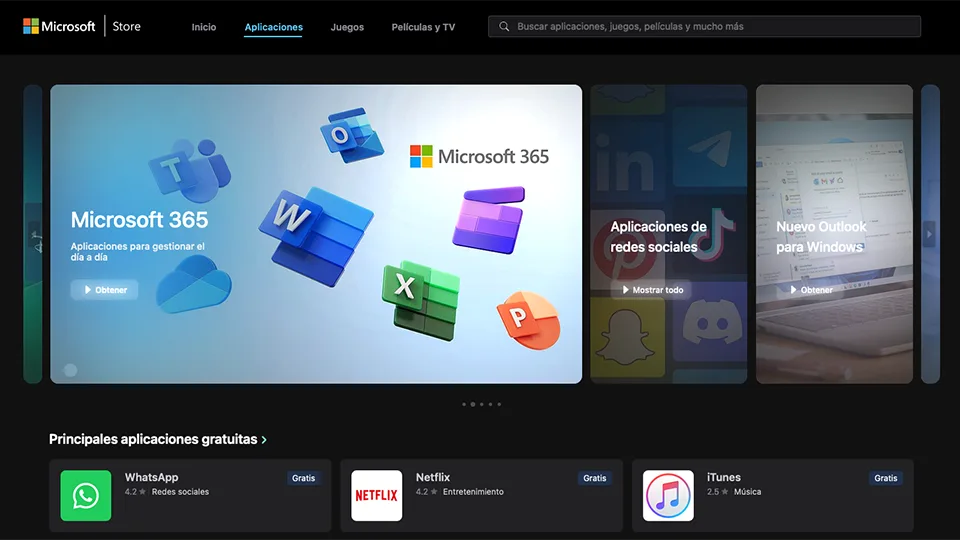Screen dimensions: 960x540
Task: Click the Snapchat ghost icon in social card
Action: tap(625, 337)
